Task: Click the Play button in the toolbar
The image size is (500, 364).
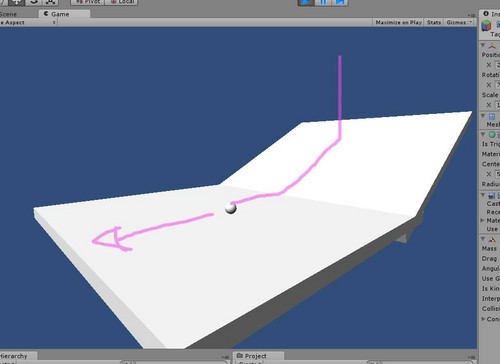Action: click(306, 2)
